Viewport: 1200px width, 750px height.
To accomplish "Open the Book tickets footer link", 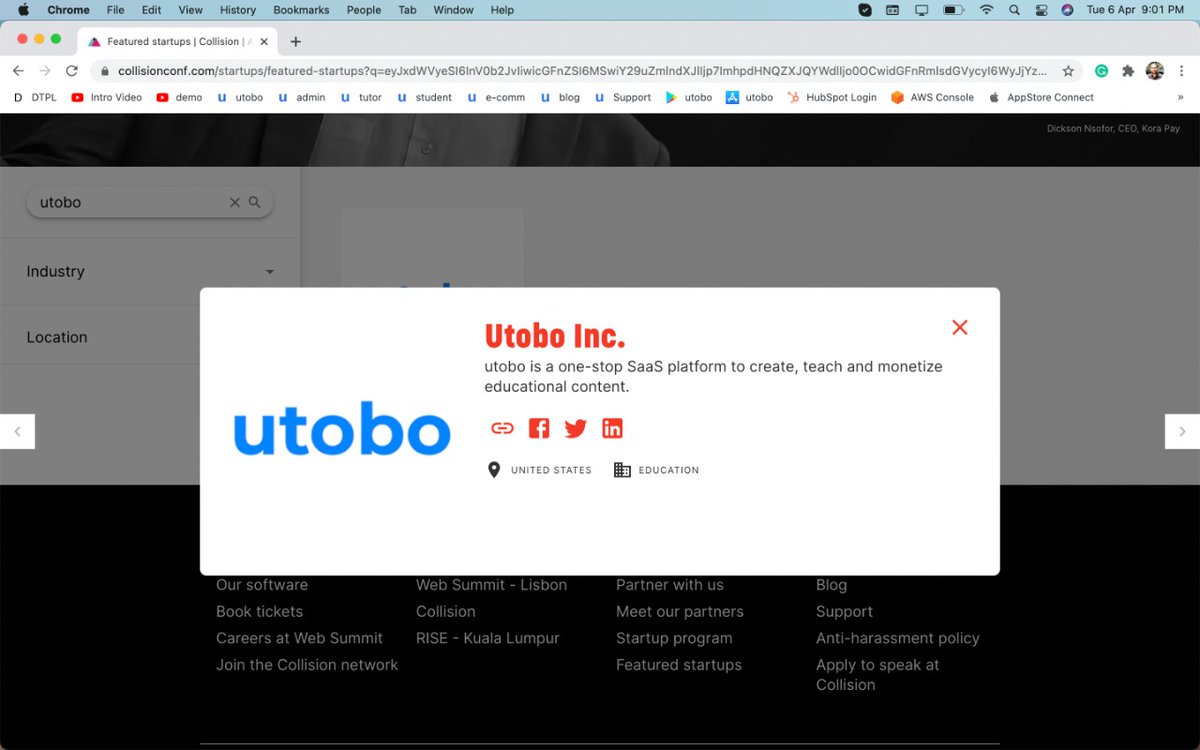I will (259, 611).
